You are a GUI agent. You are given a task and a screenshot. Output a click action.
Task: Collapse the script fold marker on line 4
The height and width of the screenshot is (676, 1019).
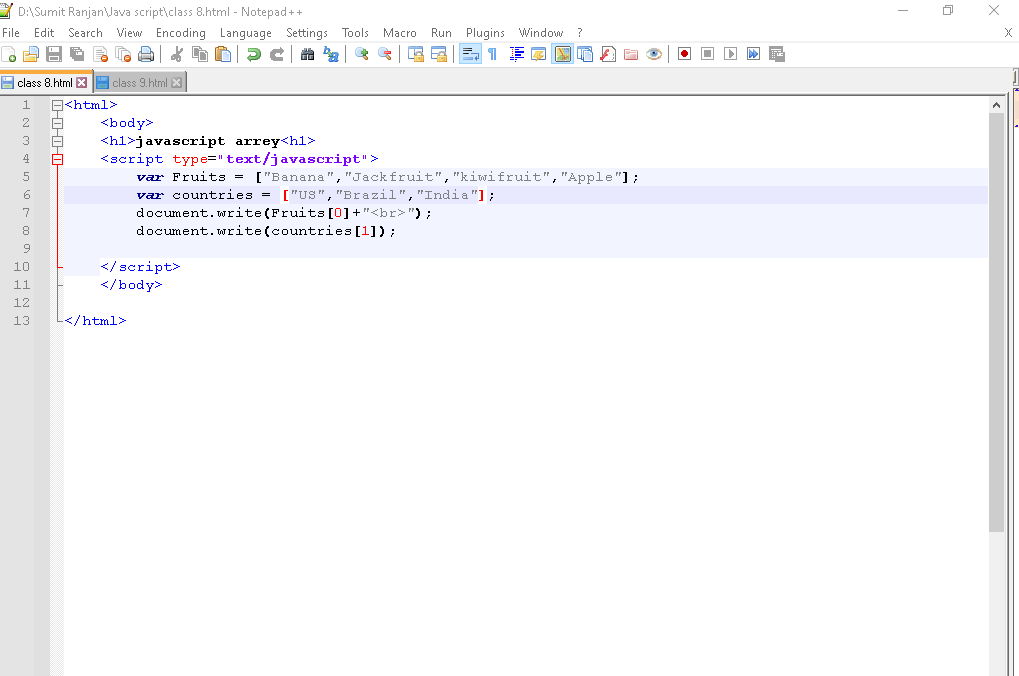pyautogui.click(x=57, y=159)
